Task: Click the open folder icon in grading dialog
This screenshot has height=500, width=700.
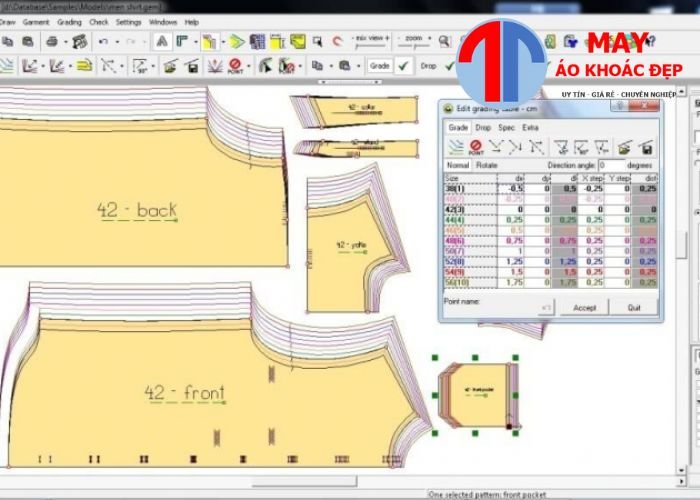Action: coord(625,147)
